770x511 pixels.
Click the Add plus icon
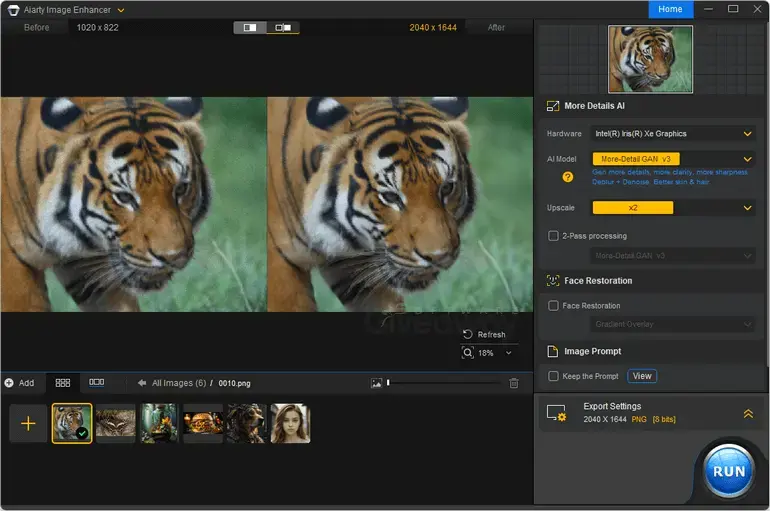click(9, 383)
